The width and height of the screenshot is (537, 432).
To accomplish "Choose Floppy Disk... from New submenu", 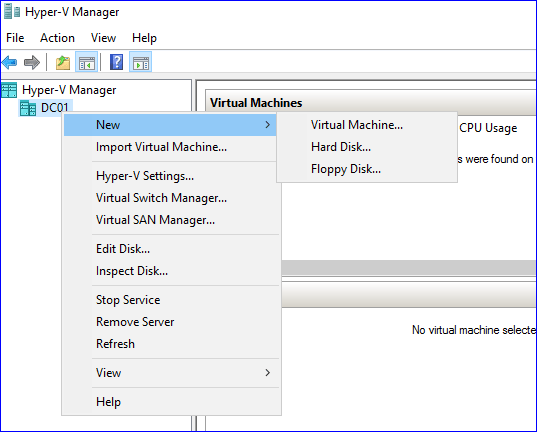I will [367, 169].
